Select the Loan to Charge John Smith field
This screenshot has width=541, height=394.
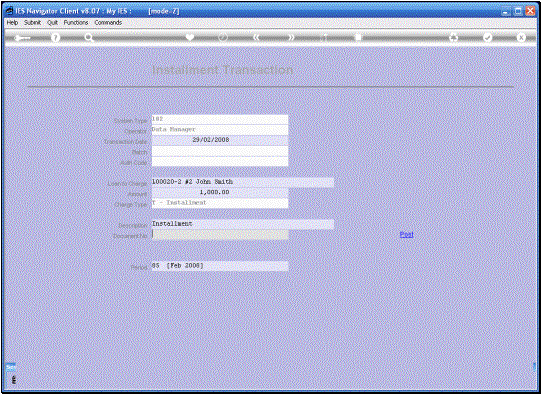[243, 182]
